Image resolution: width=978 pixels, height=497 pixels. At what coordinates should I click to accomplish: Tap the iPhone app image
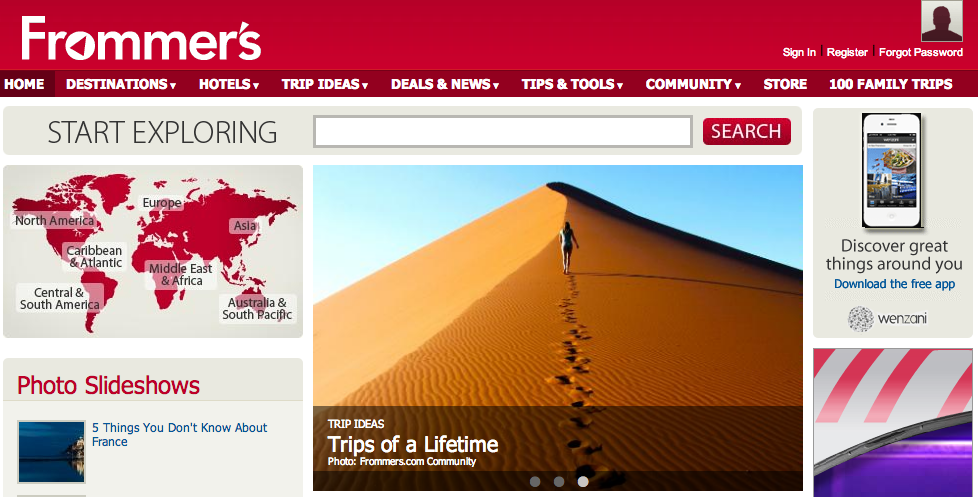(892, 170)
